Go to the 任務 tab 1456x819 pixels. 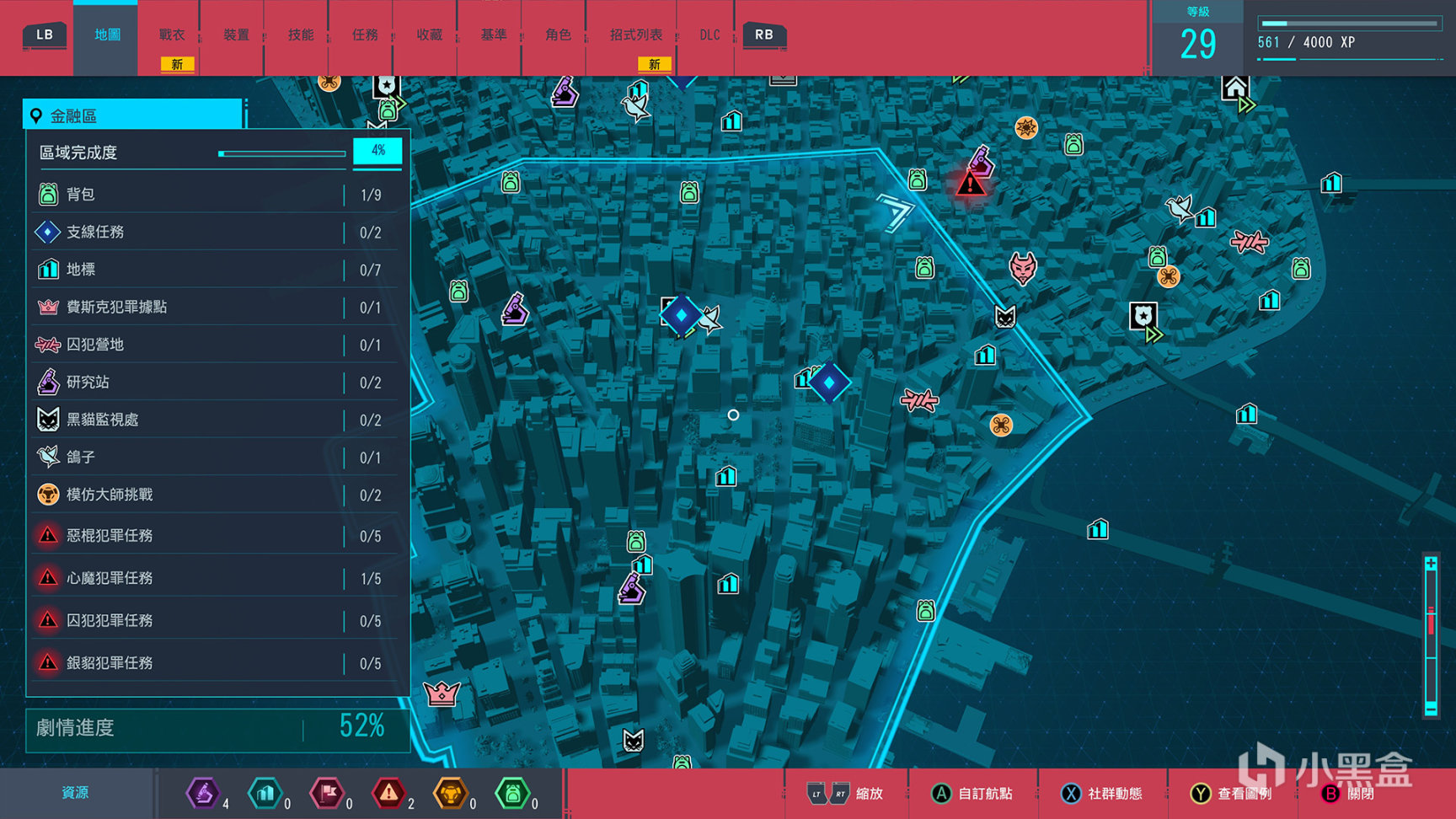[x=365, y=35]
